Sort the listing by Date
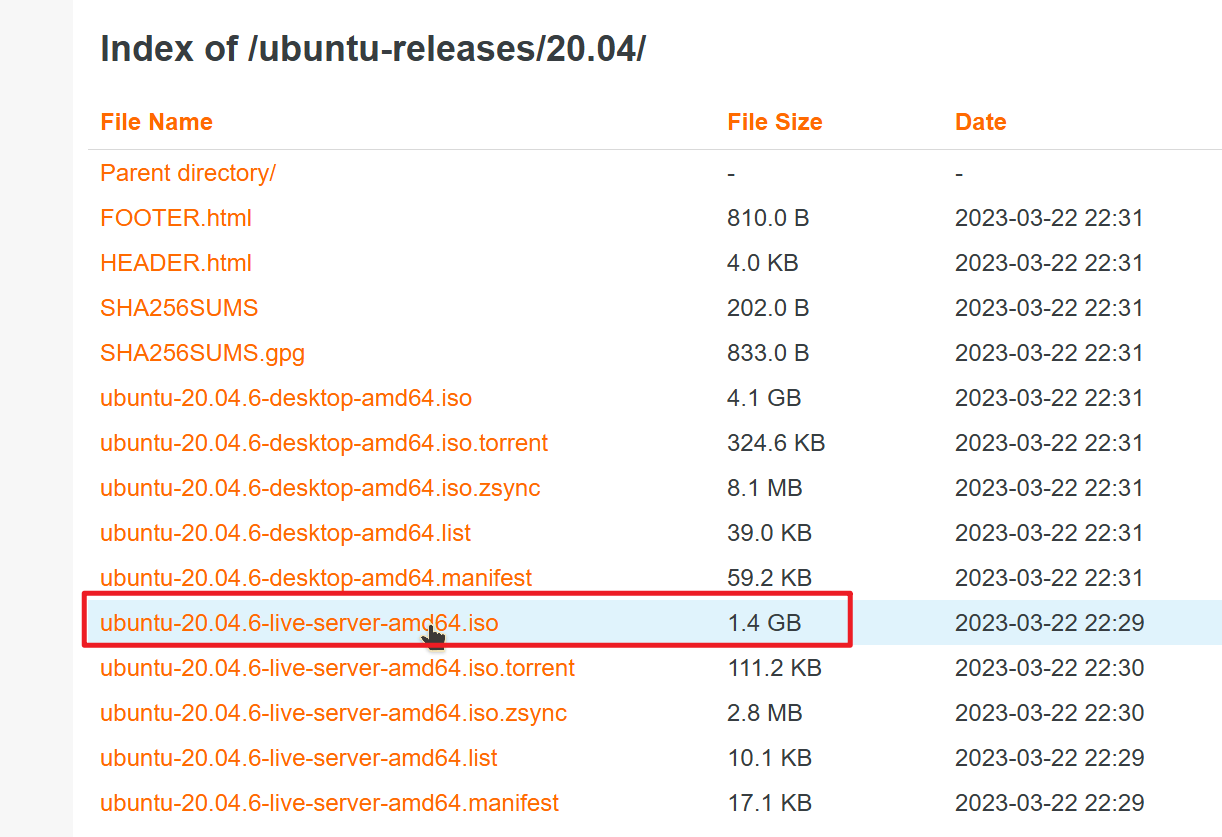1222x837 pixels. point(980,122)
